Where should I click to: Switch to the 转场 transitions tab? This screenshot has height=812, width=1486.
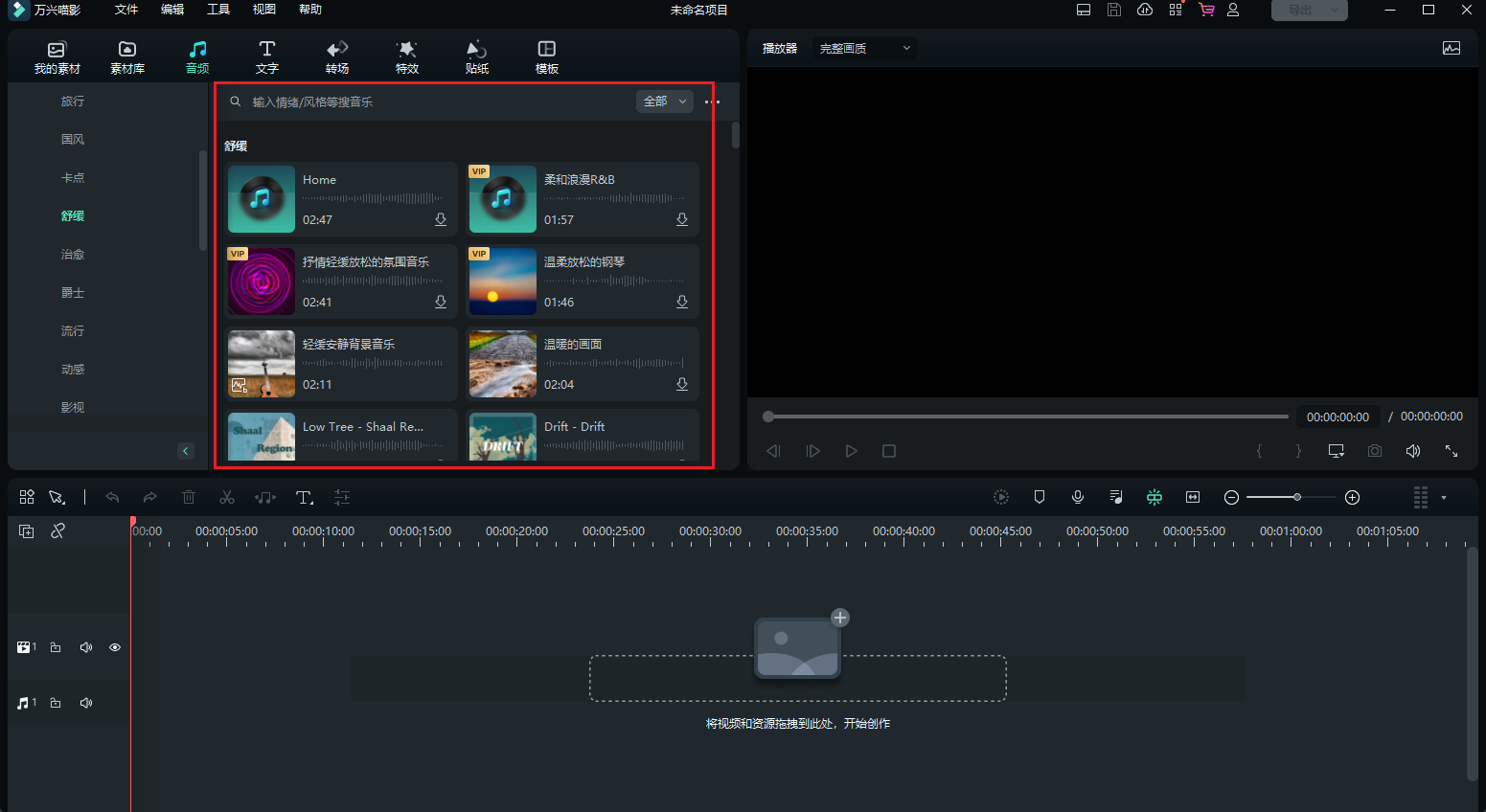(337, 56)
